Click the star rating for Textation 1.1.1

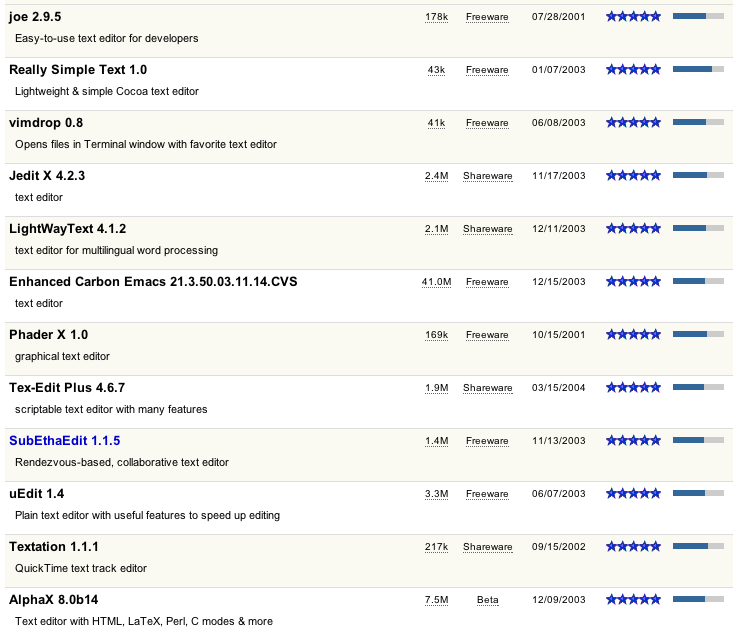(633, 547)
